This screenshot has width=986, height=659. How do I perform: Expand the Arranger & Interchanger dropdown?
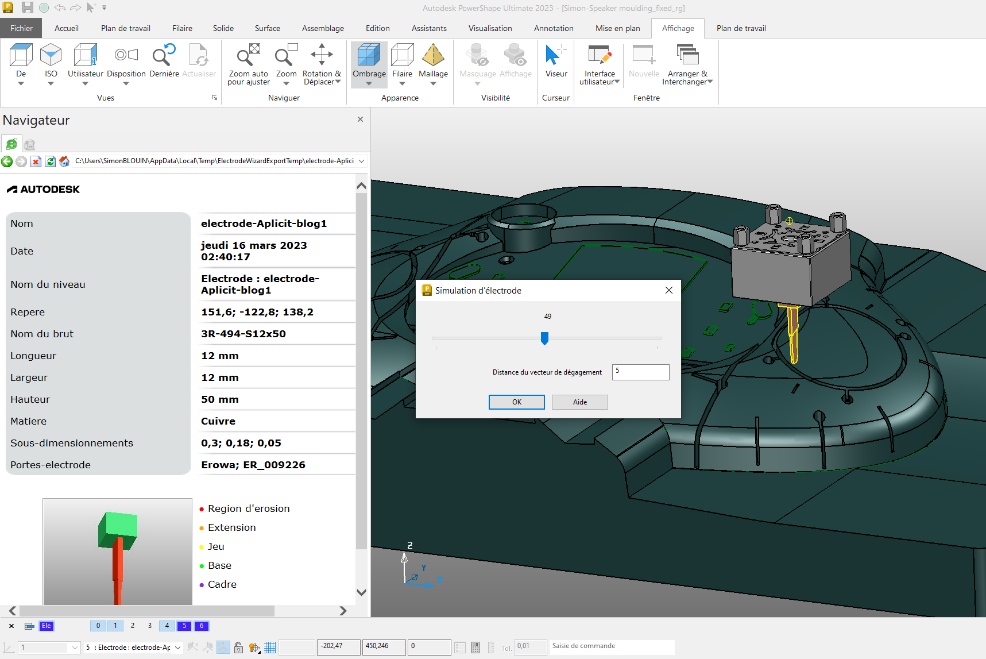coord(711,82)
